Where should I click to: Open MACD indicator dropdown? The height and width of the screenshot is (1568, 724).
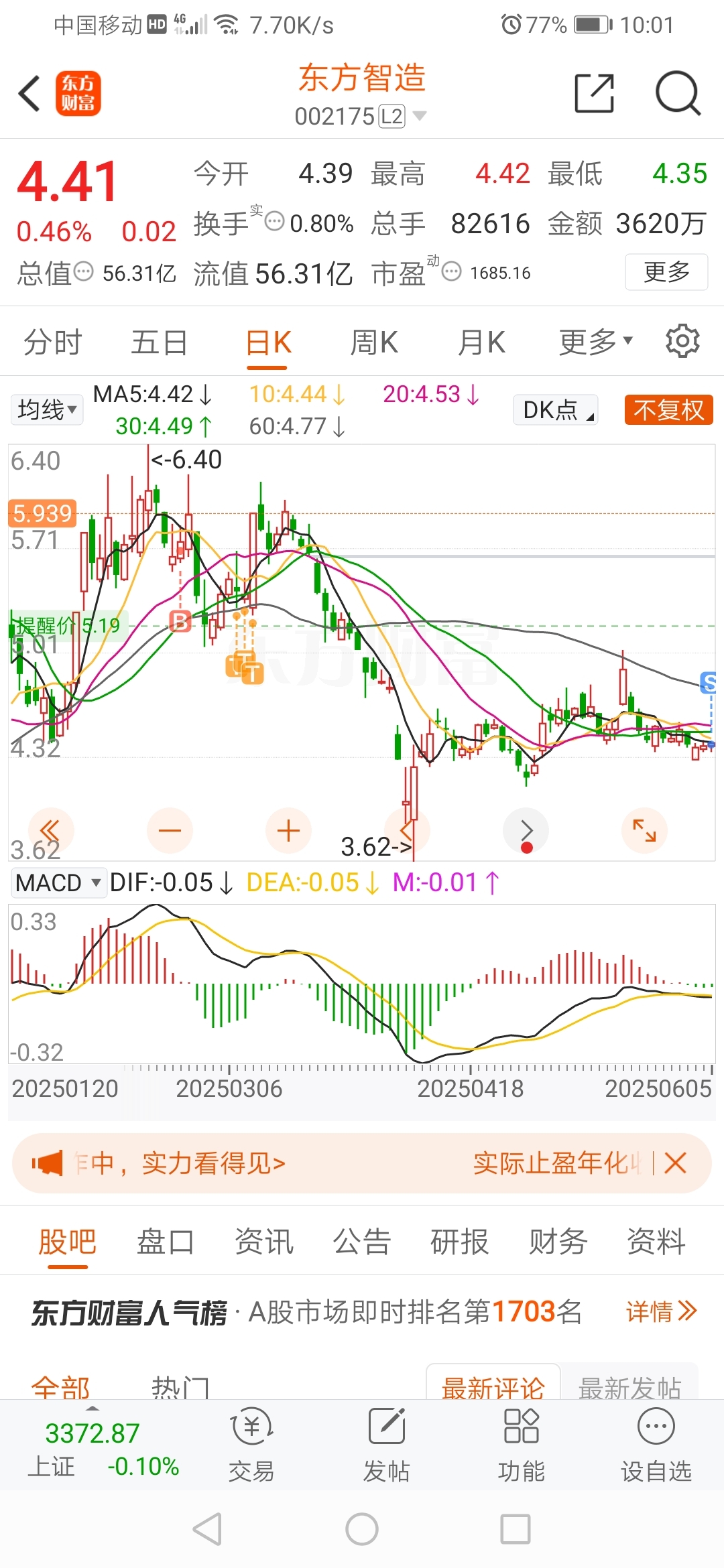[58, 883]
